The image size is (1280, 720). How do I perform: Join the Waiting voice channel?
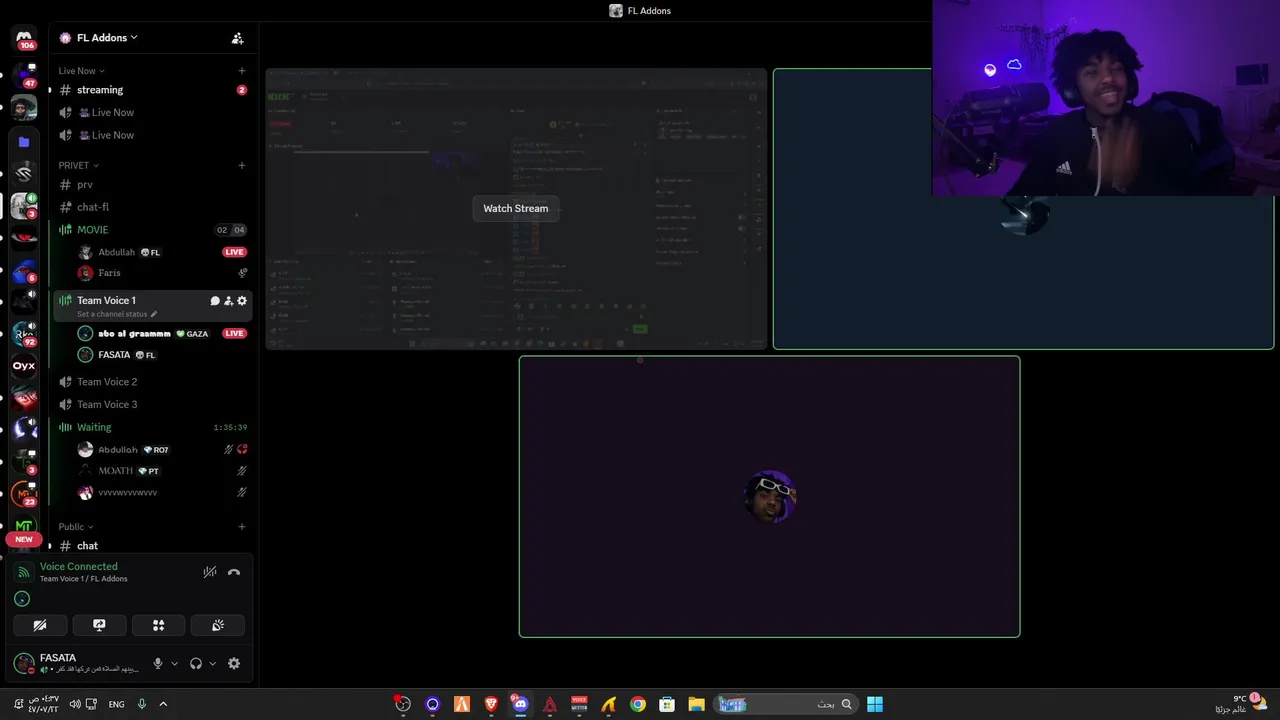click(x=152, y=428)
